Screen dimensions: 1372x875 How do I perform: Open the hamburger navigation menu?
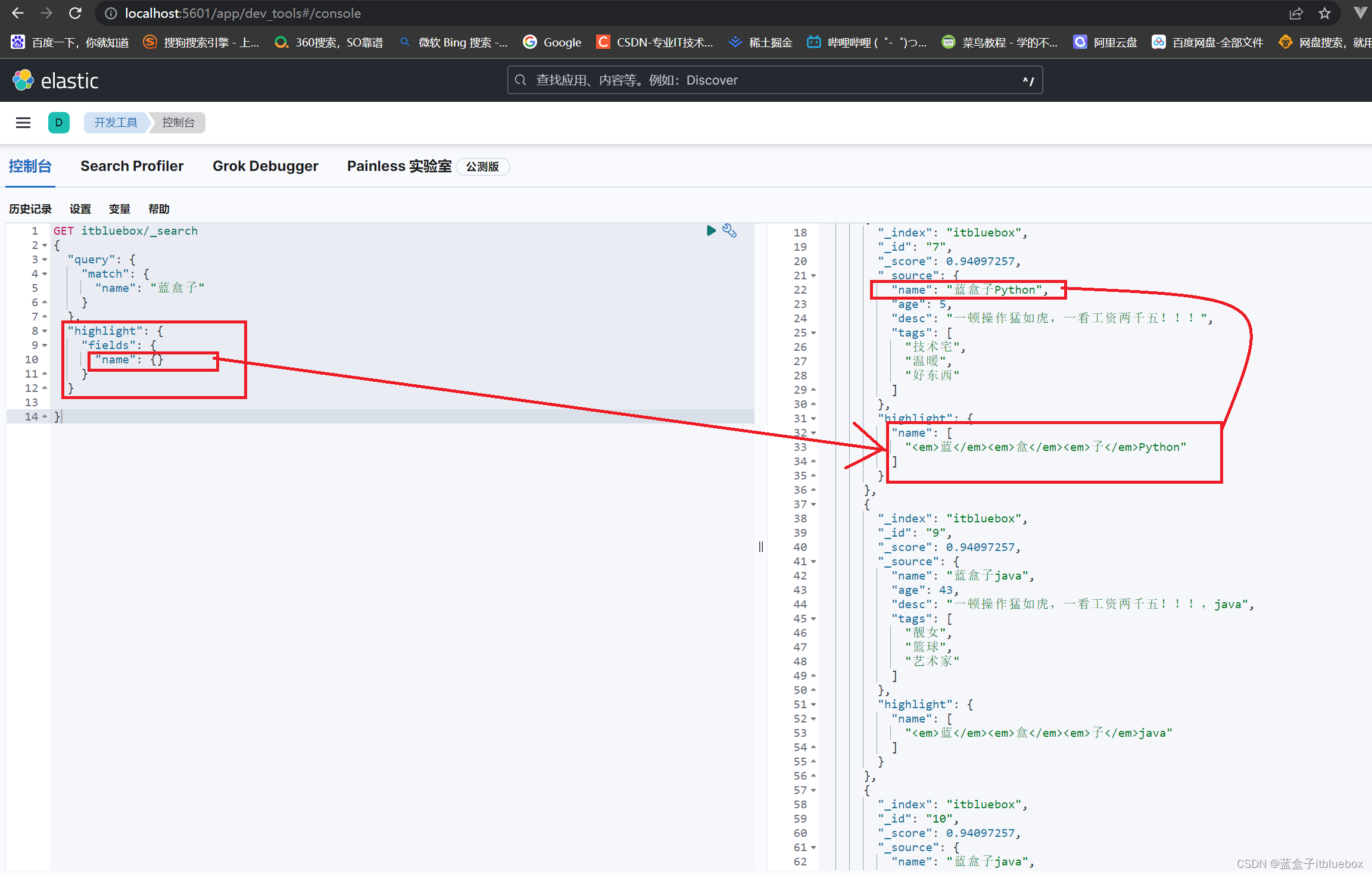pos(23,123)
